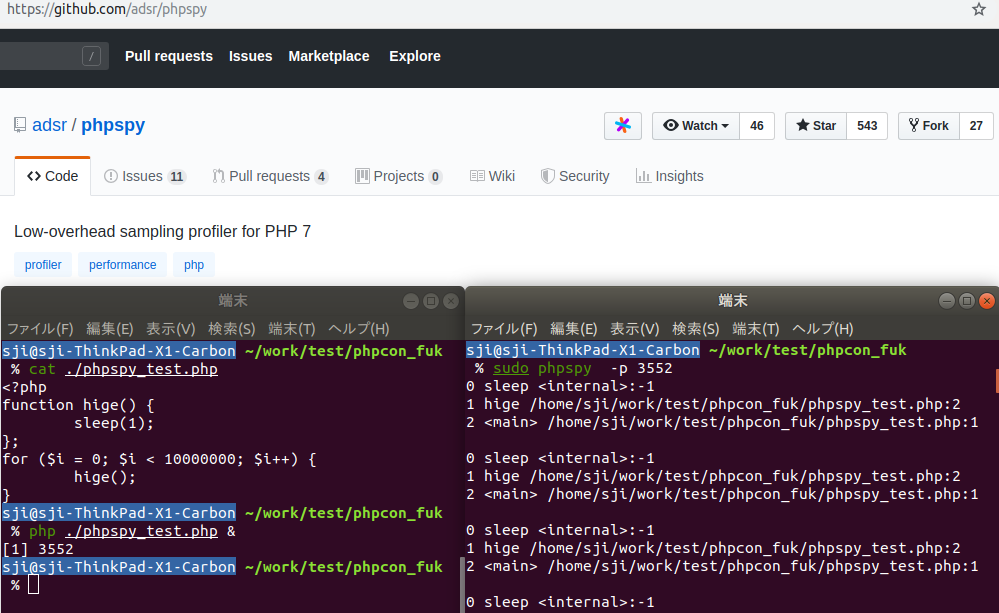
Task: Click the fork icon in the Fork button
Action: pos(916,125)
